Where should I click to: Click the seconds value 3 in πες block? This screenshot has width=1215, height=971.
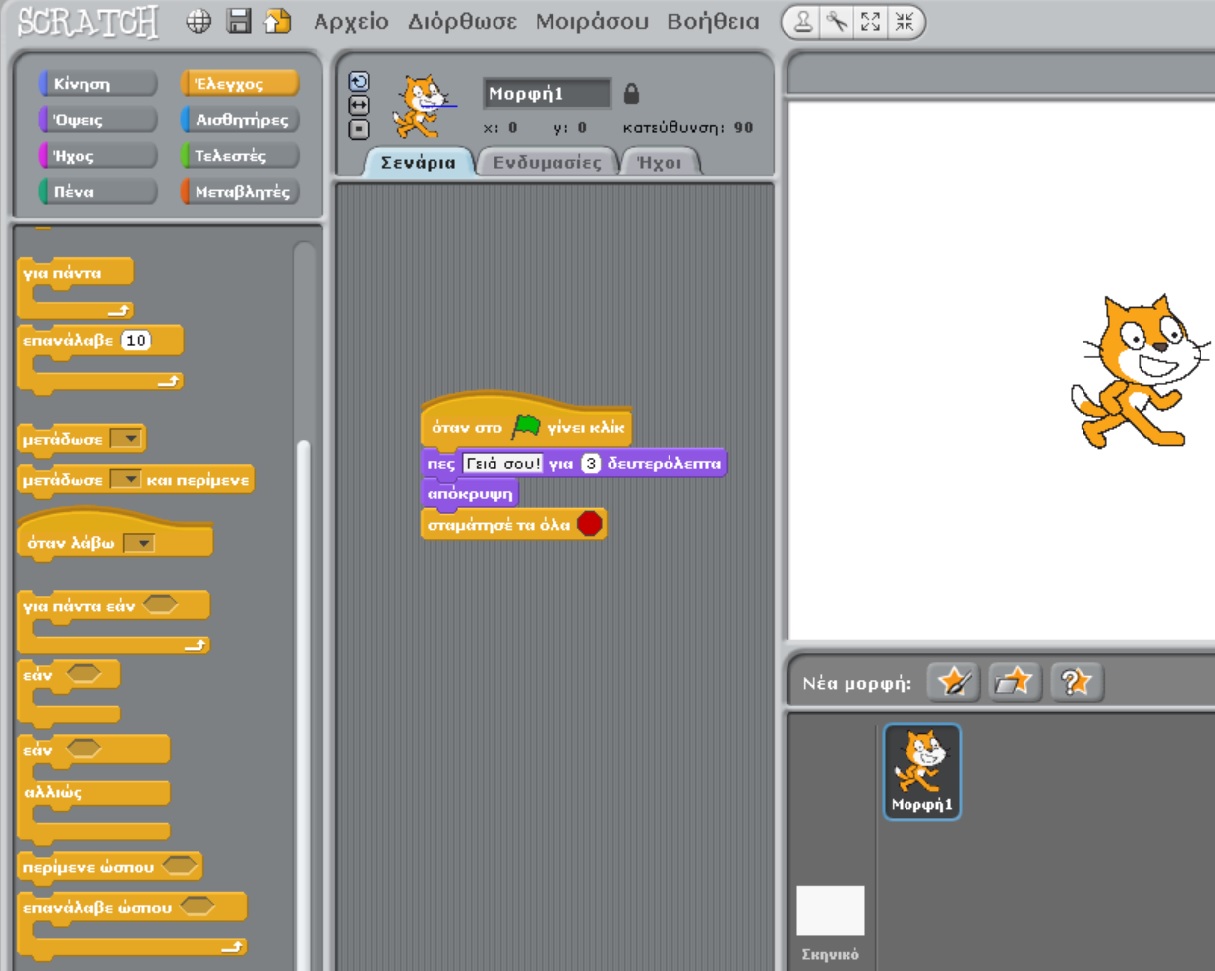click(590, 464)
